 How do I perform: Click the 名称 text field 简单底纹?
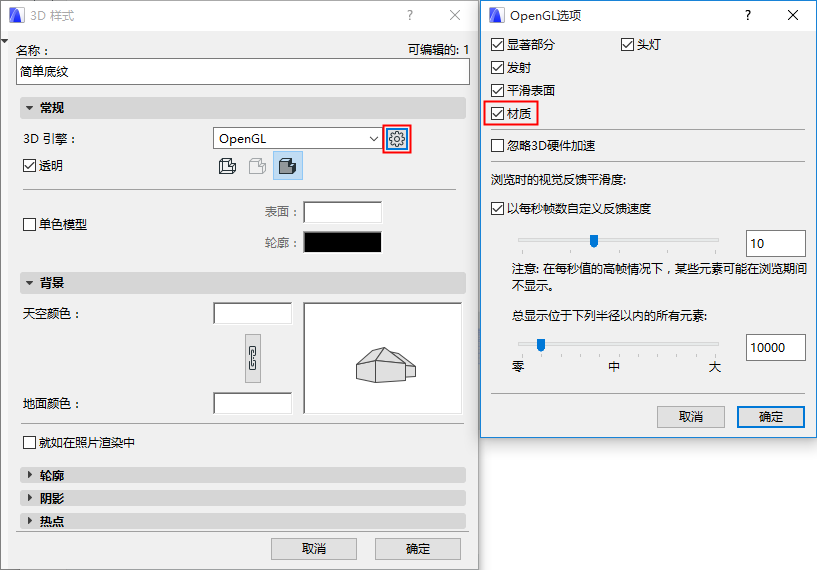243,71
